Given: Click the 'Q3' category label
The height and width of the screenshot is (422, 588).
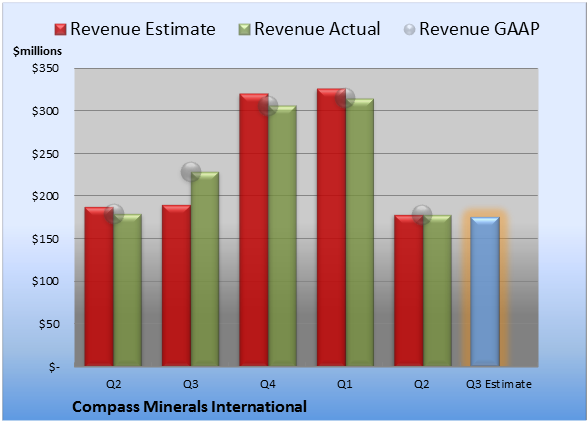Looking at the screenshot, I should click(x=190, y=384).
